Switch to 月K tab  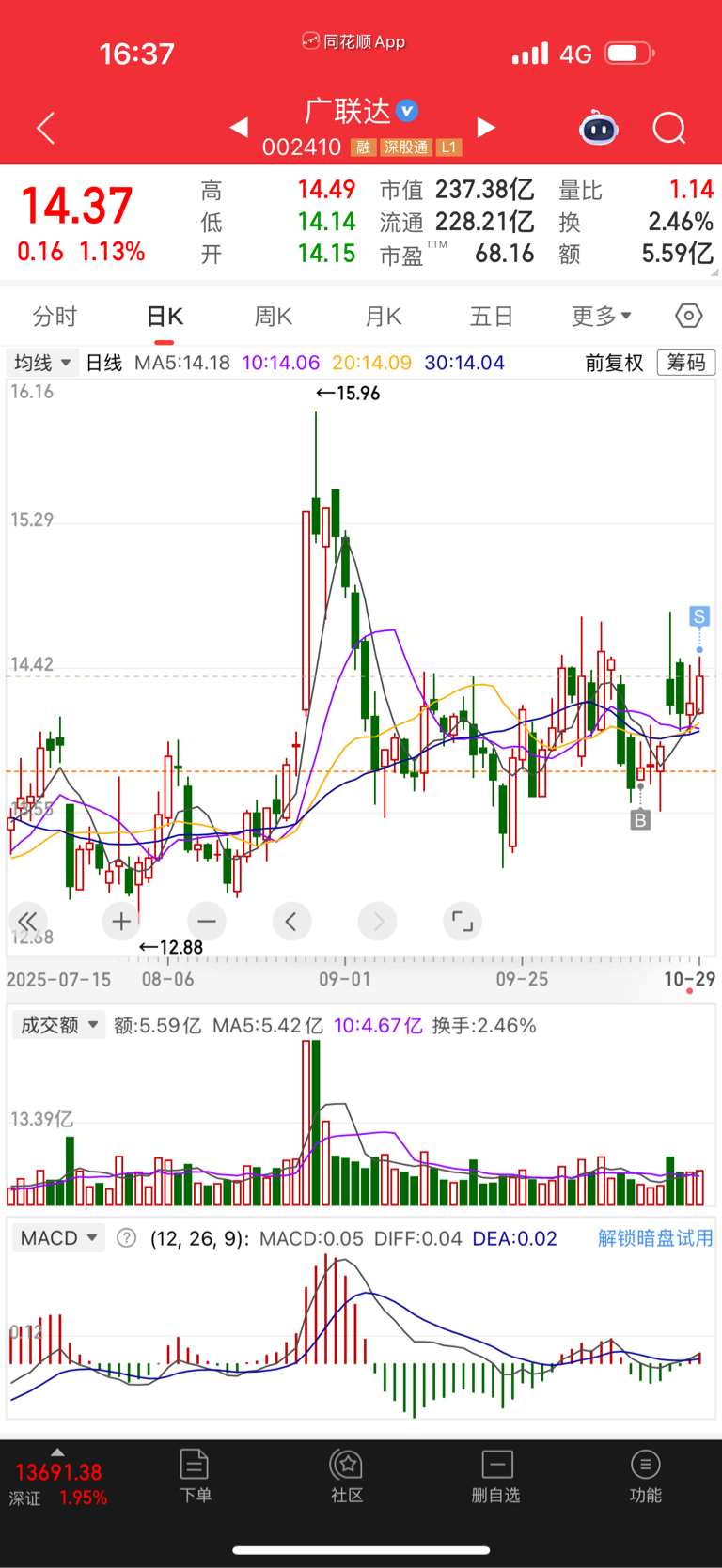pyautogui.click(x=383, y=317)
